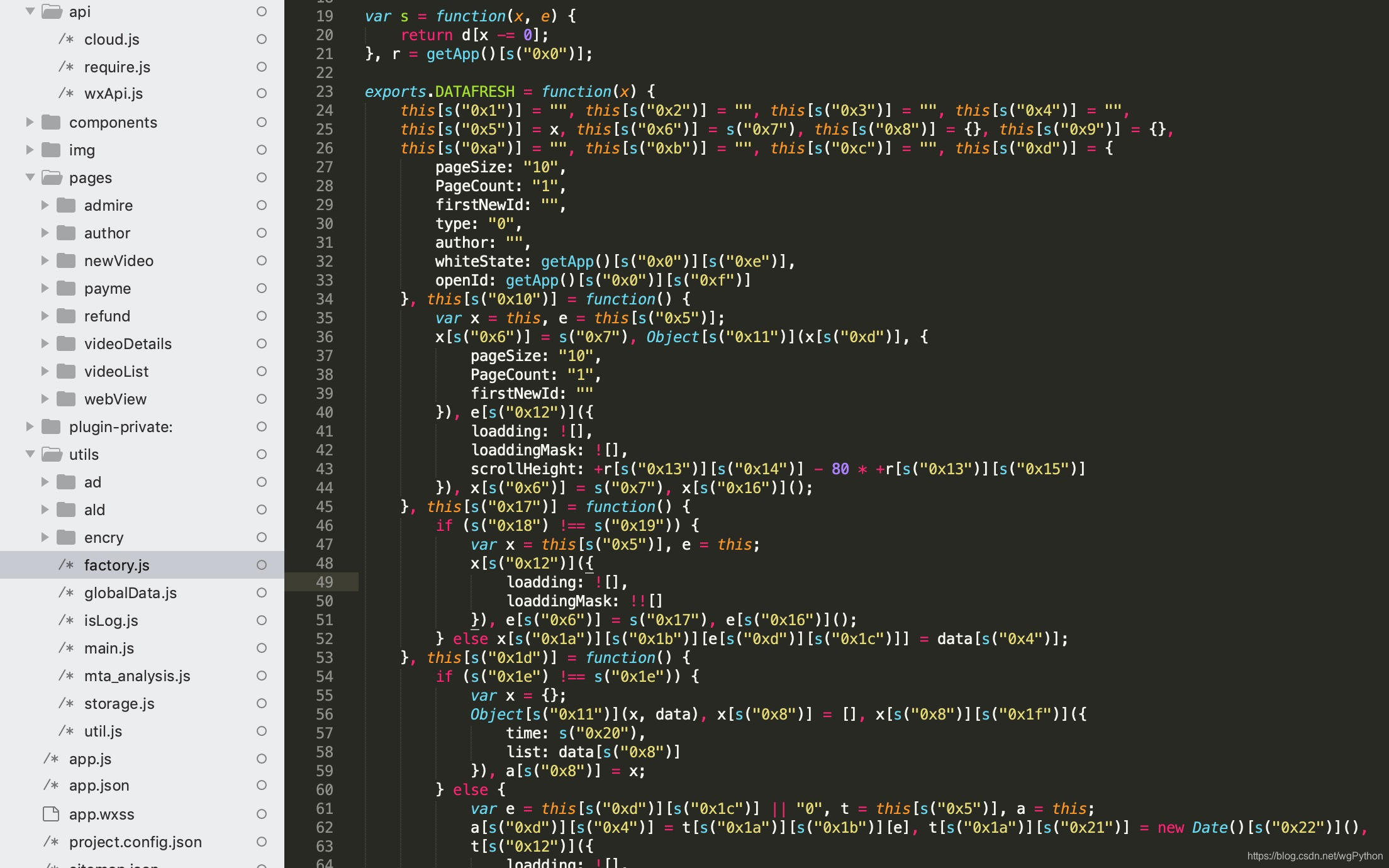The width and height of the screenshot is (1389, 868).
Task: Collapse the api folder tree
Action: 30,11
